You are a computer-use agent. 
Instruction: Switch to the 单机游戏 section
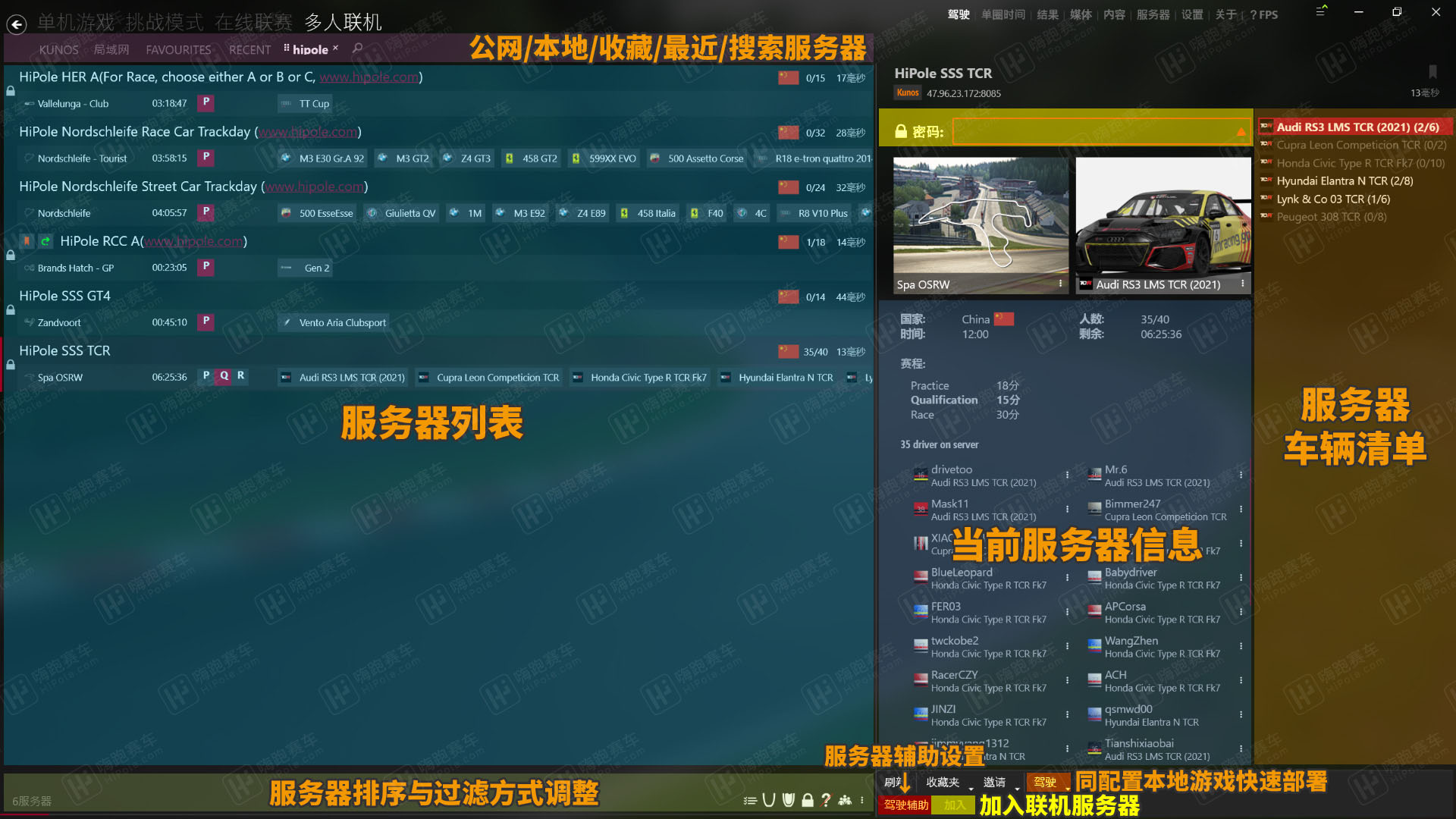(76, 23)
